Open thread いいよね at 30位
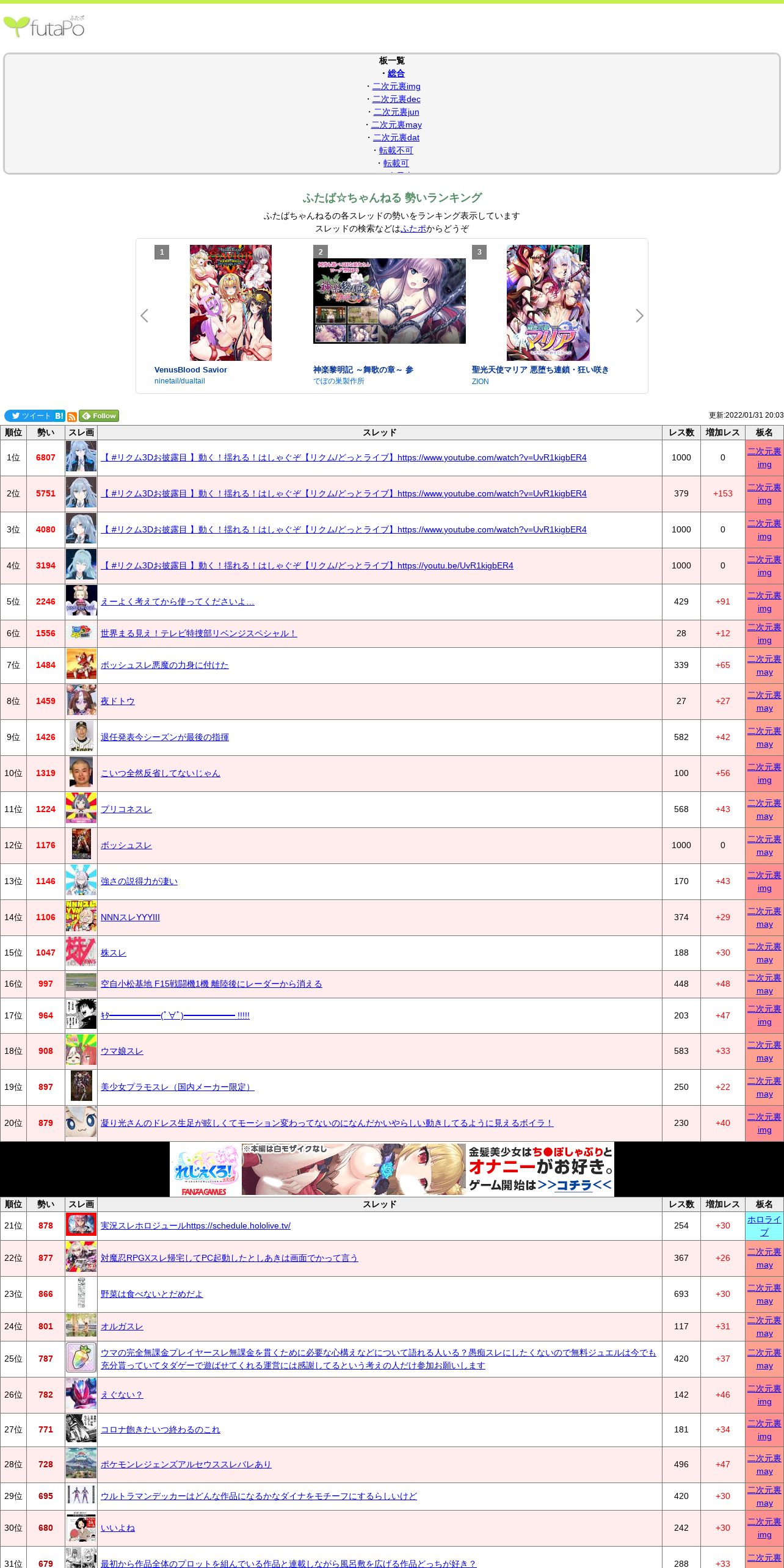784x1568 pixels. pyautogui.click(x=118, y=1528)
